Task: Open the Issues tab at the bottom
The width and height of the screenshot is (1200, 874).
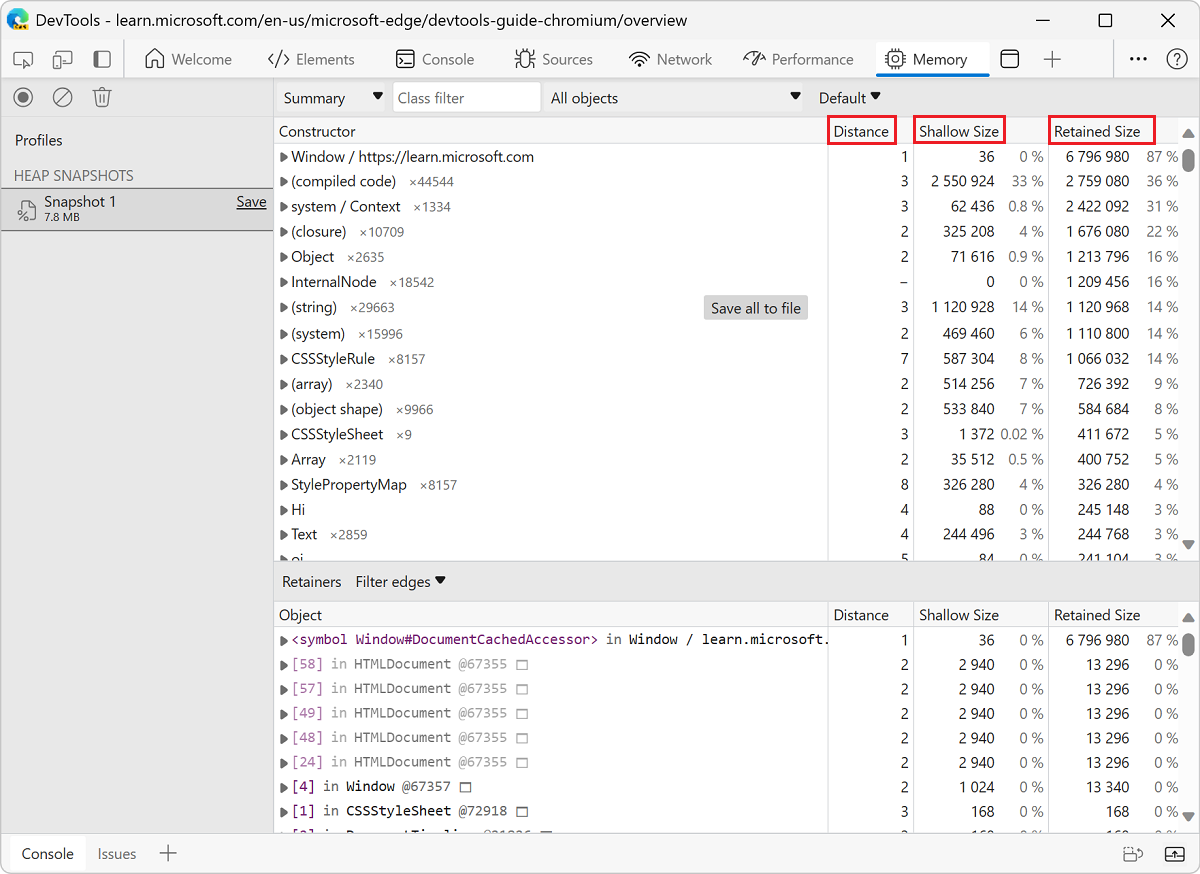Action: (116, 853)
